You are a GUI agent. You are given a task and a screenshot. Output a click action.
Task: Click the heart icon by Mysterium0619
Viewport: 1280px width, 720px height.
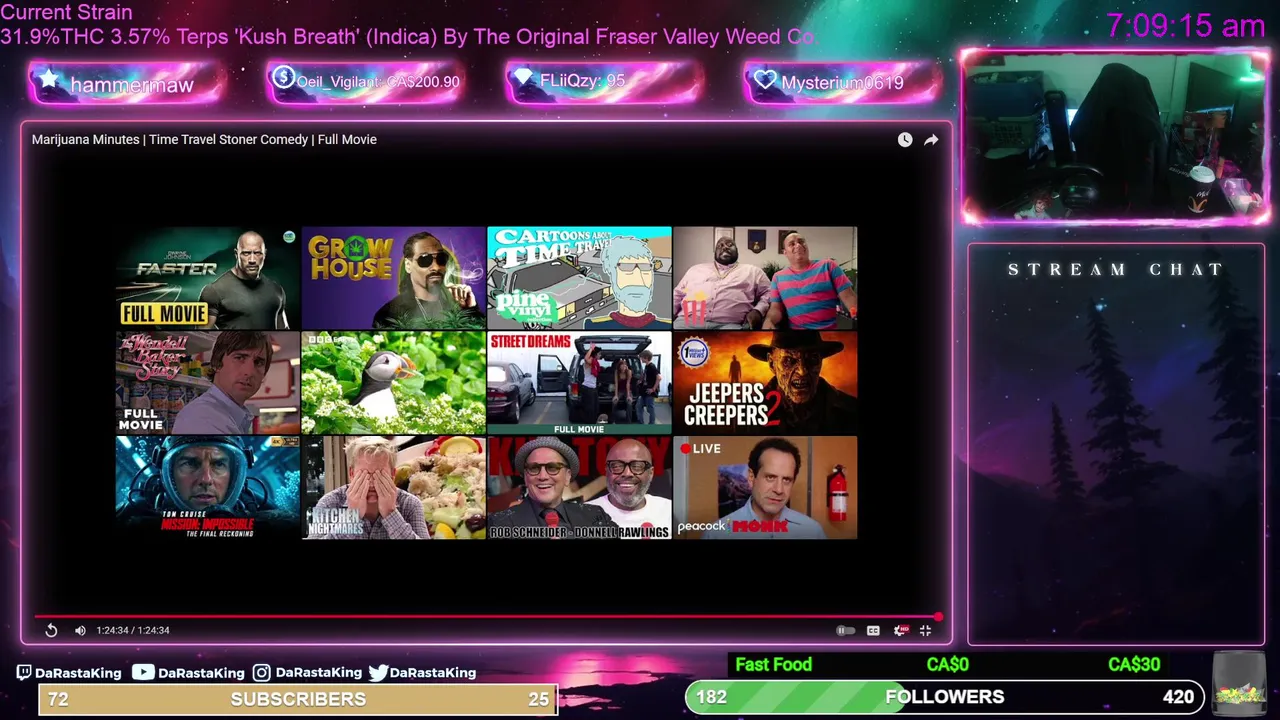pyautogui.click(x=765, y=80)
